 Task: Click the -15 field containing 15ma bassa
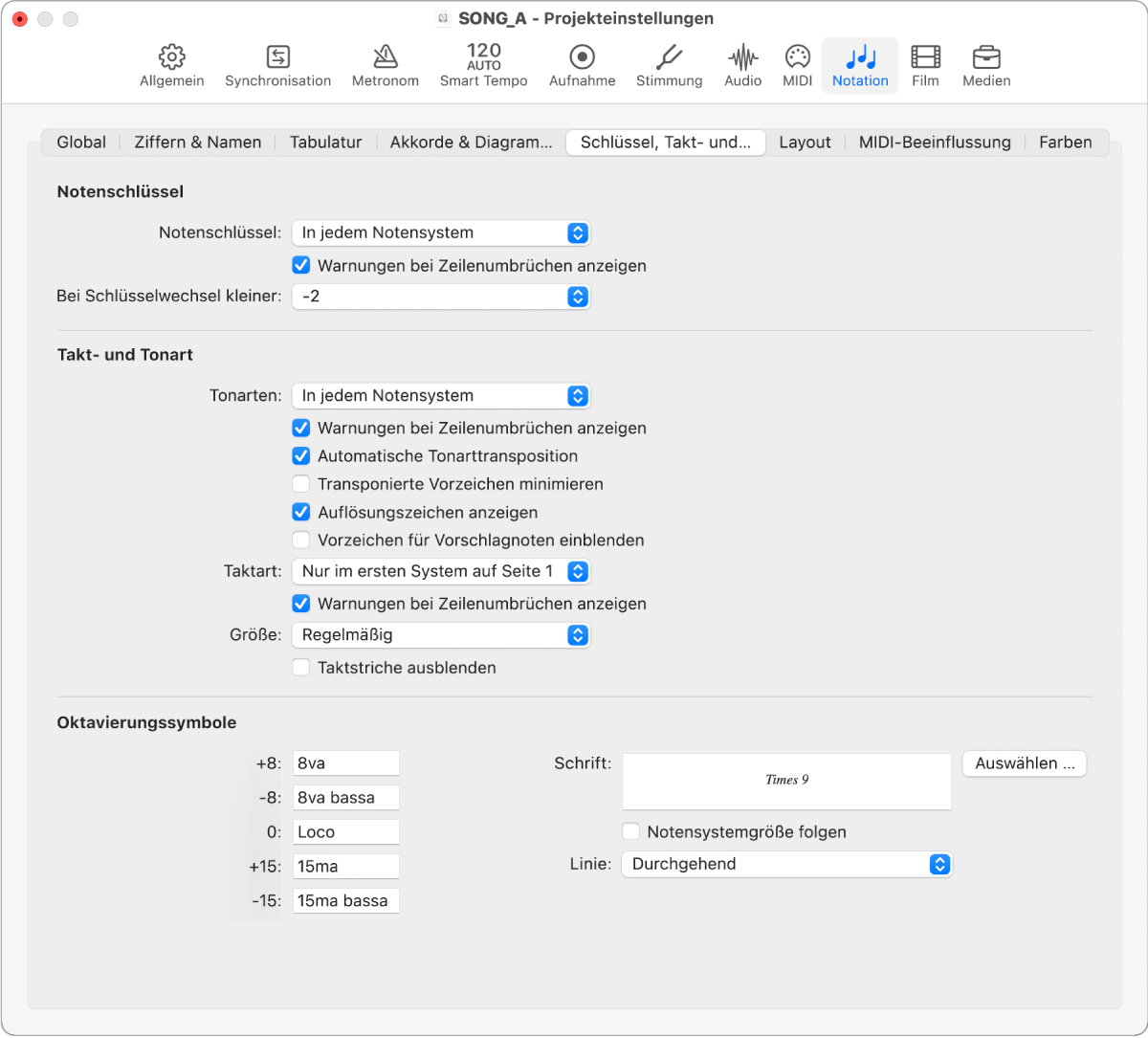click(346, 901)
